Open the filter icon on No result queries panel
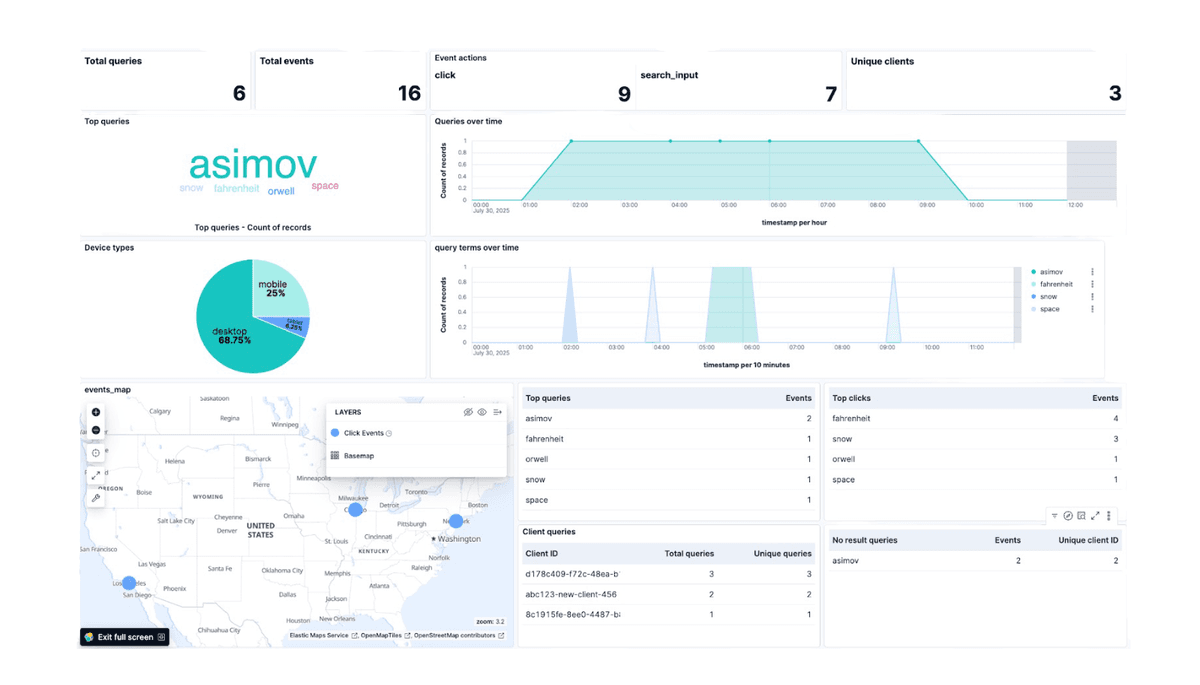This screenshot has width=1200, height=685. [x=1054, y=516]
